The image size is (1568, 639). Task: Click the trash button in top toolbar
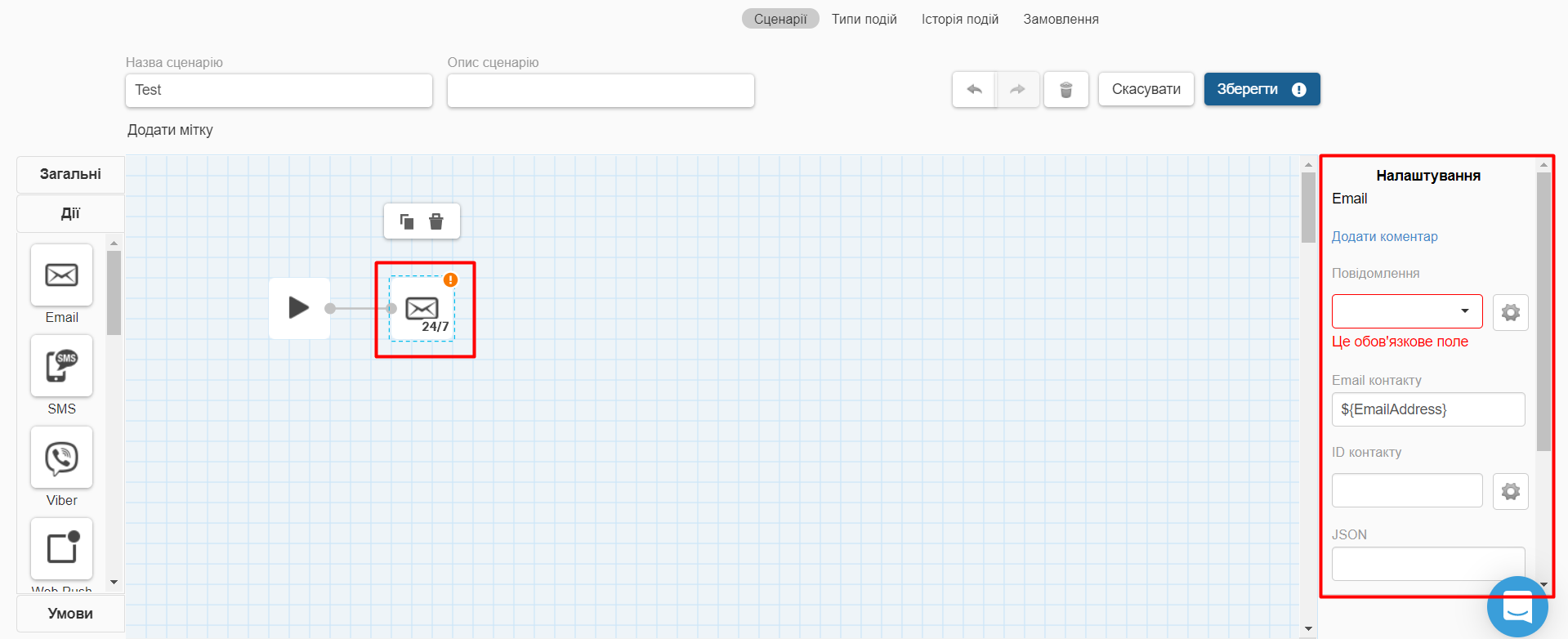point(1065,90)
